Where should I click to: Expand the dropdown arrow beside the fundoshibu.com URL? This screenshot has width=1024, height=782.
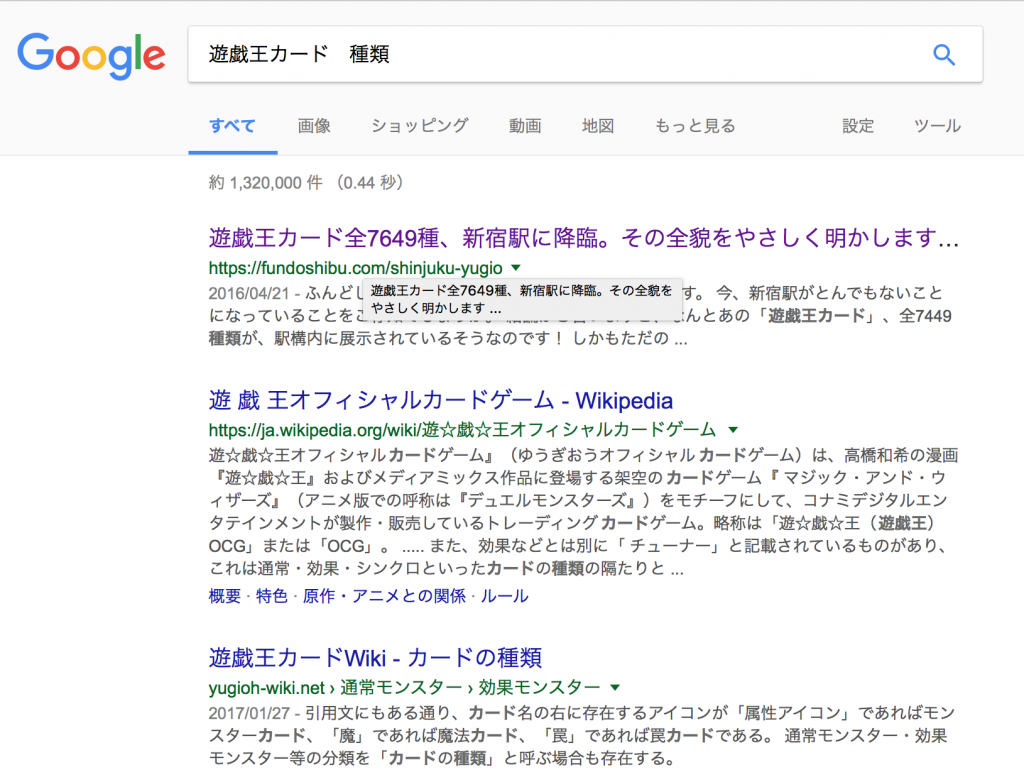pos(516,267)
